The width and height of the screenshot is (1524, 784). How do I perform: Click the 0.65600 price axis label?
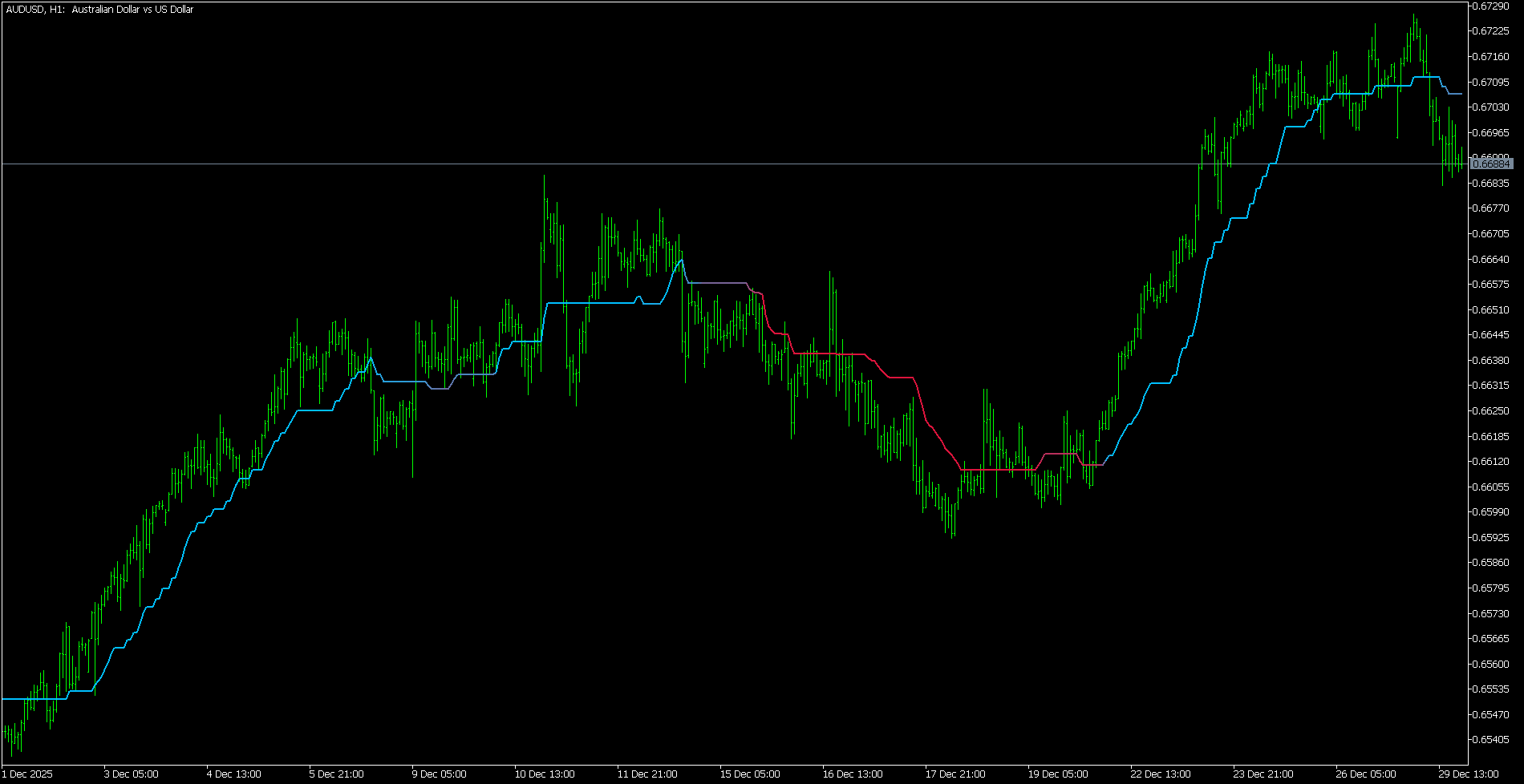(1492, 664)
